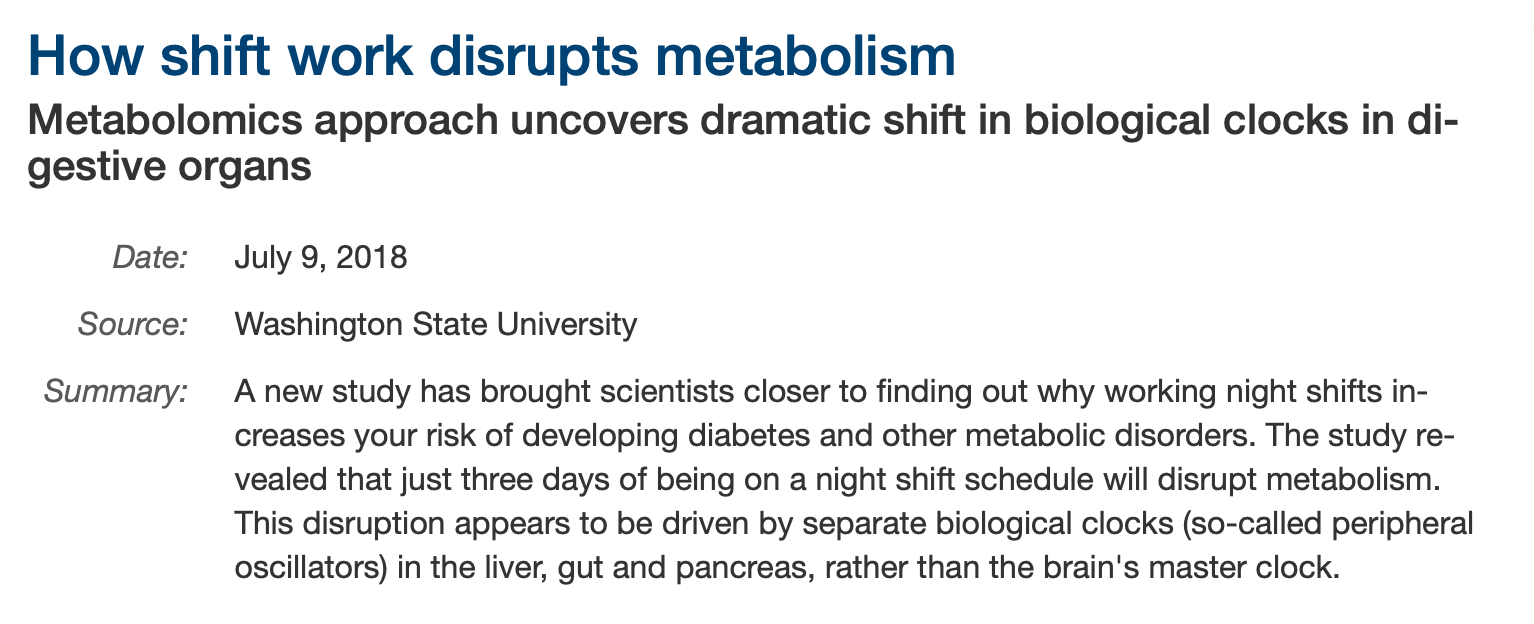Click the phrase "brain's master clock"

point(1189,569)
